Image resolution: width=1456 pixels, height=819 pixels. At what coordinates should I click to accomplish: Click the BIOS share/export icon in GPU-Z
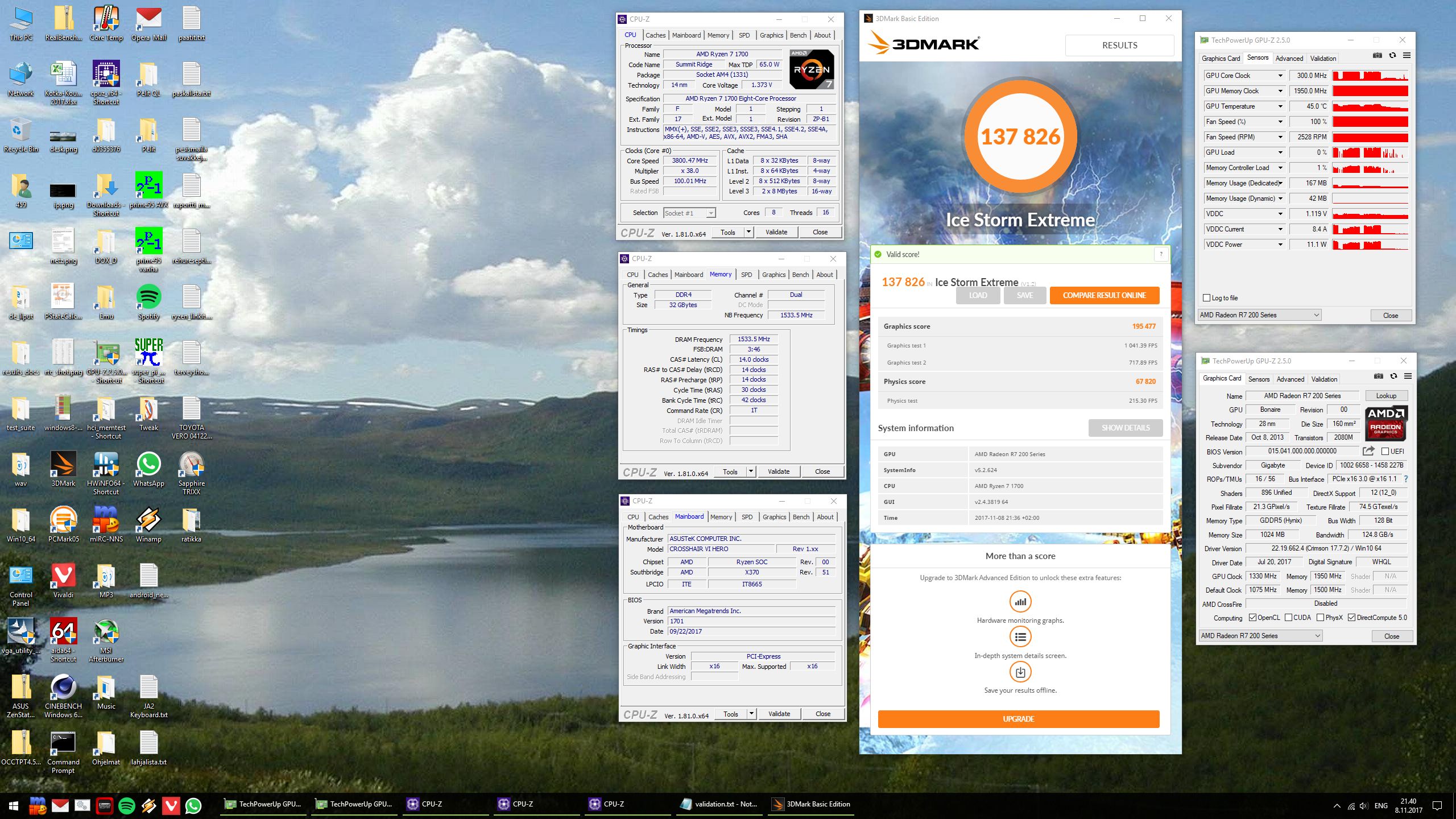1368,451
